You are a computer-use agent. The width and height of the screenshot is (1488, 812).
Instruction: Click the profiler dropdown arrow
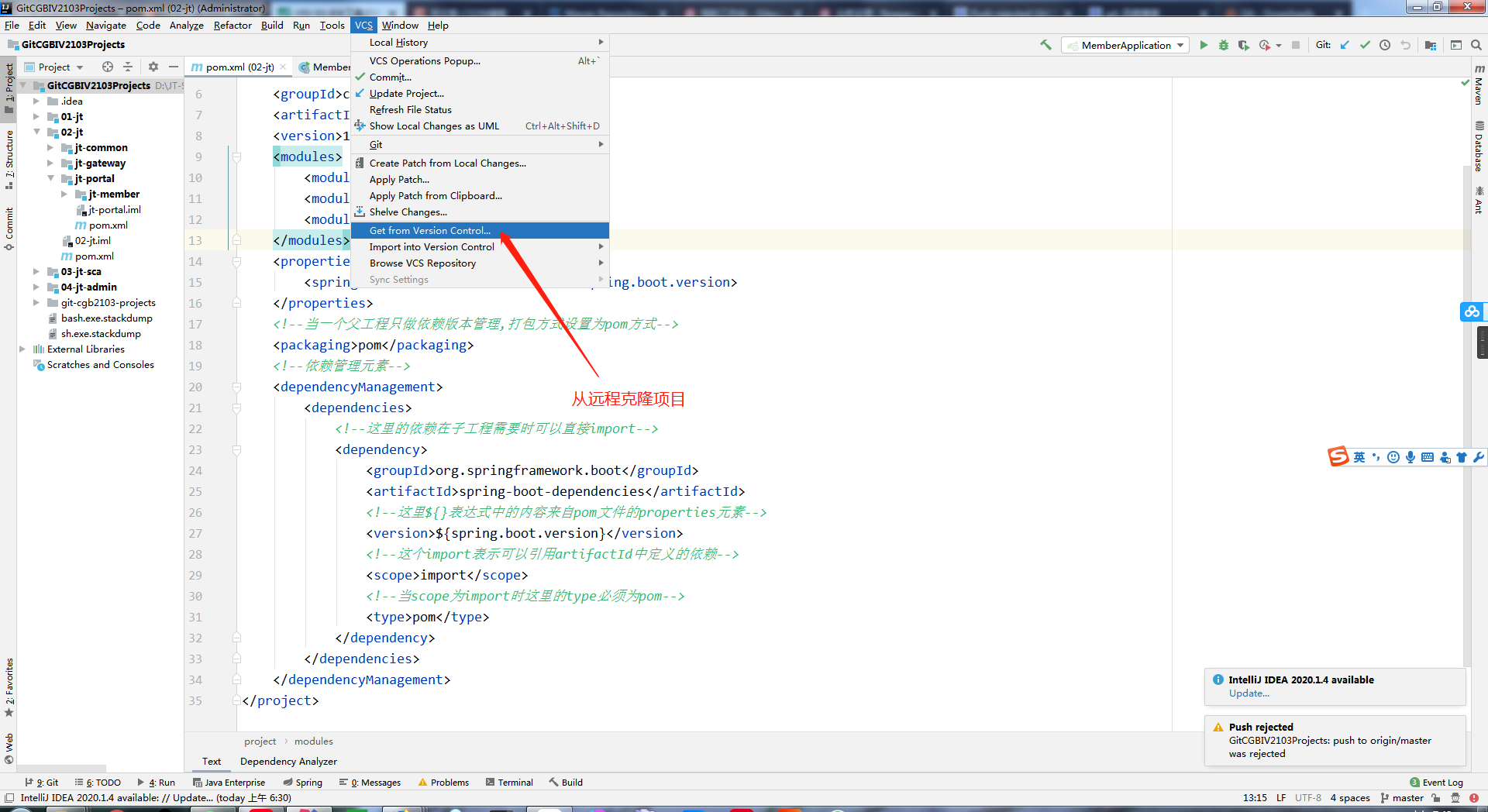point(1279,45)
